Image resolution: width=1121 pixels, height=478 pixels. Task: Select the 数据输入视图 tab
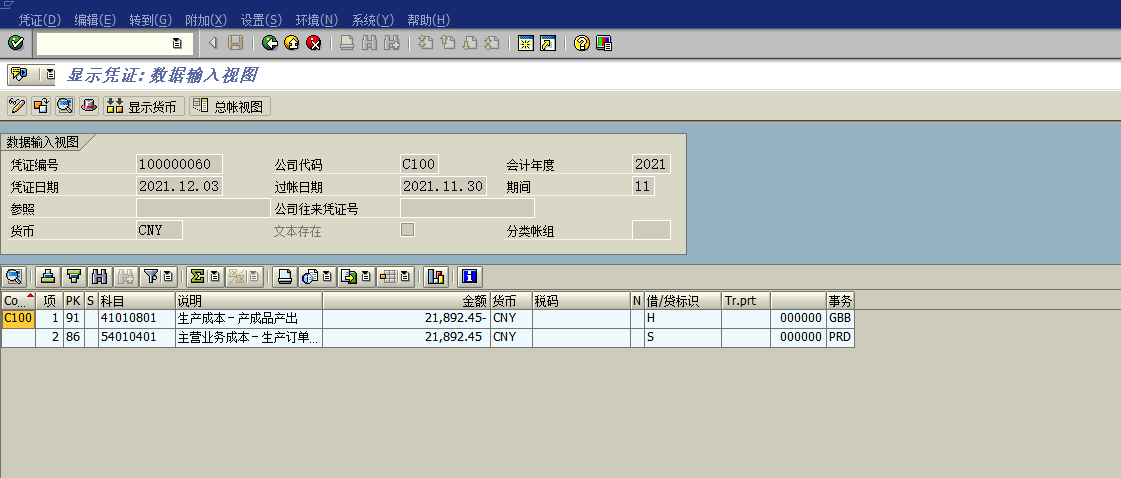[42, 141]
